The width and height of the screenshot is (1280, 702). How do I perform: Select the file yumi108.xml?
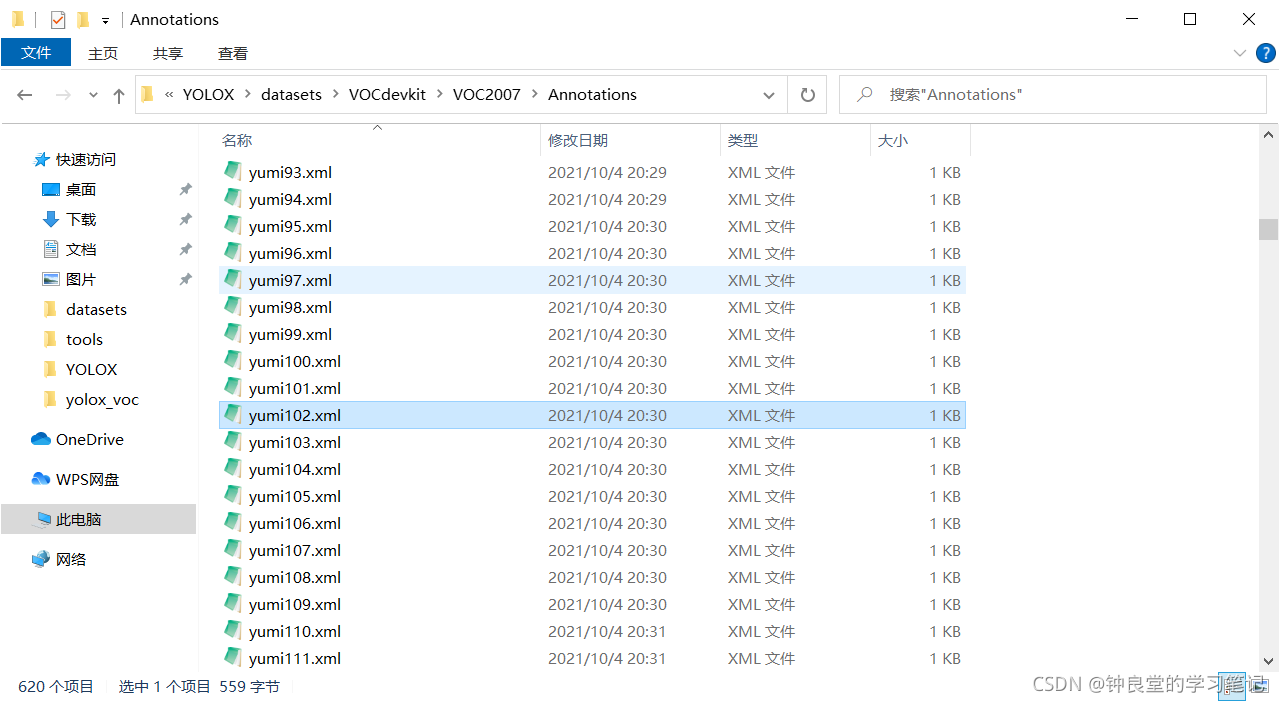click(x=592, y=577)
